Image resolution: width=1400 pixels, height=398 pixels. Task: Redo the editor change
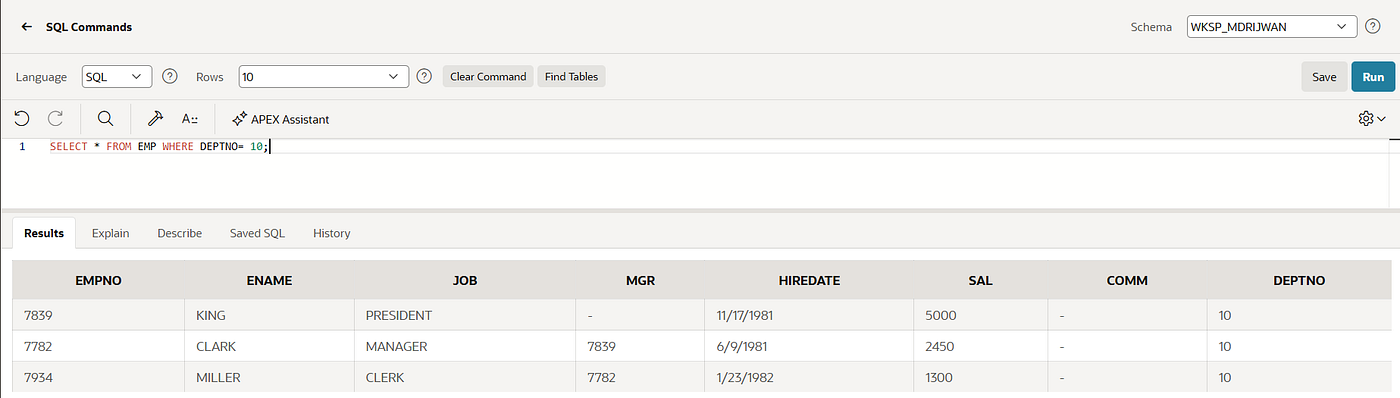click(x=56, y=119)
